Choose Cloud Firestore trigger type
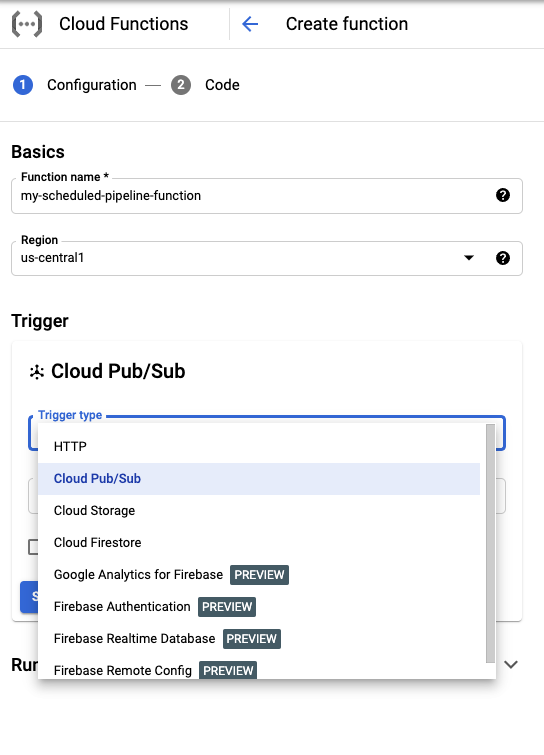Viewport: 544px width, 755px height. (259, 543)
